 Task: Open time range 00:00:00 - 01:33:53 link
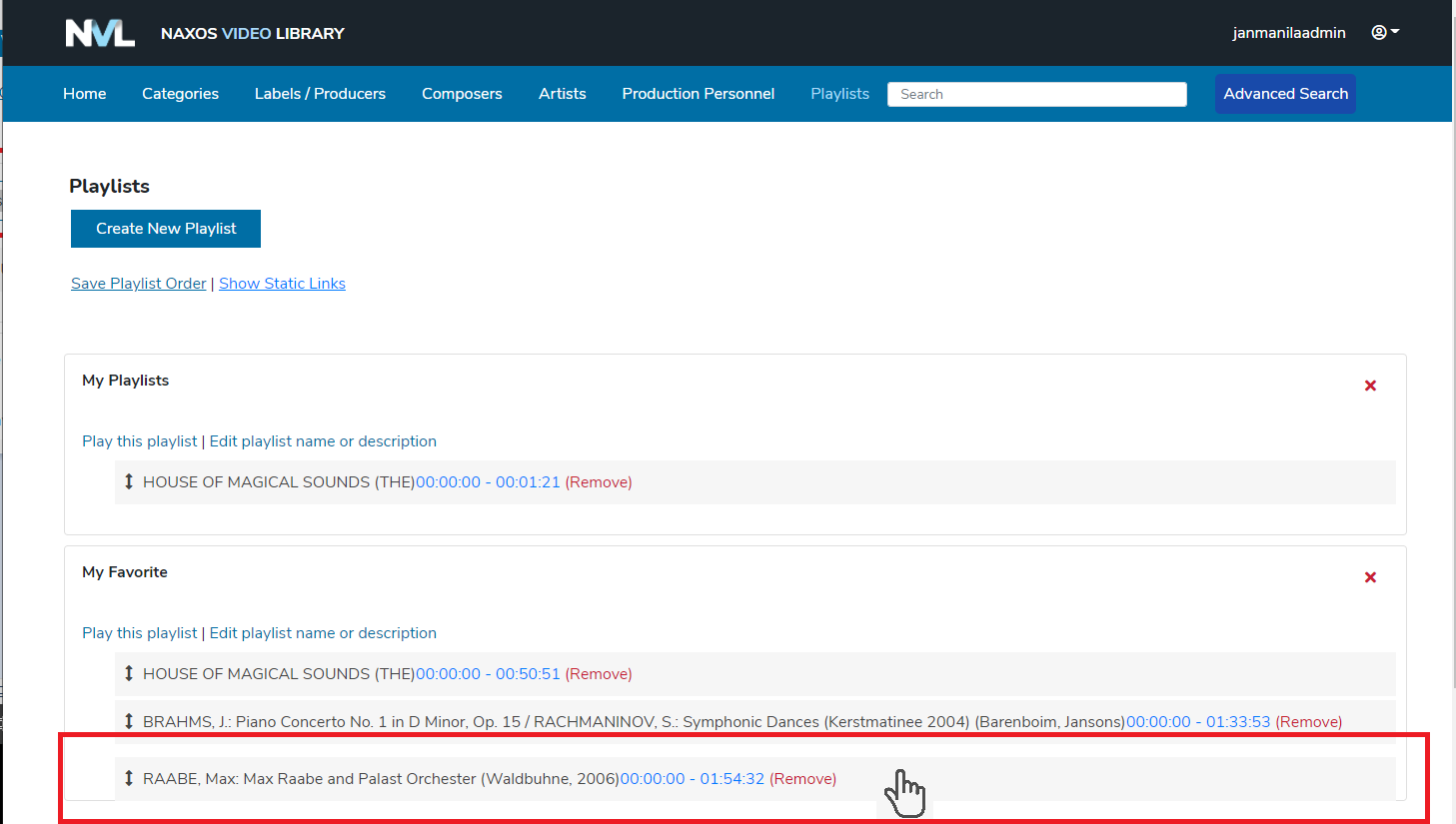pos(1198,722)
